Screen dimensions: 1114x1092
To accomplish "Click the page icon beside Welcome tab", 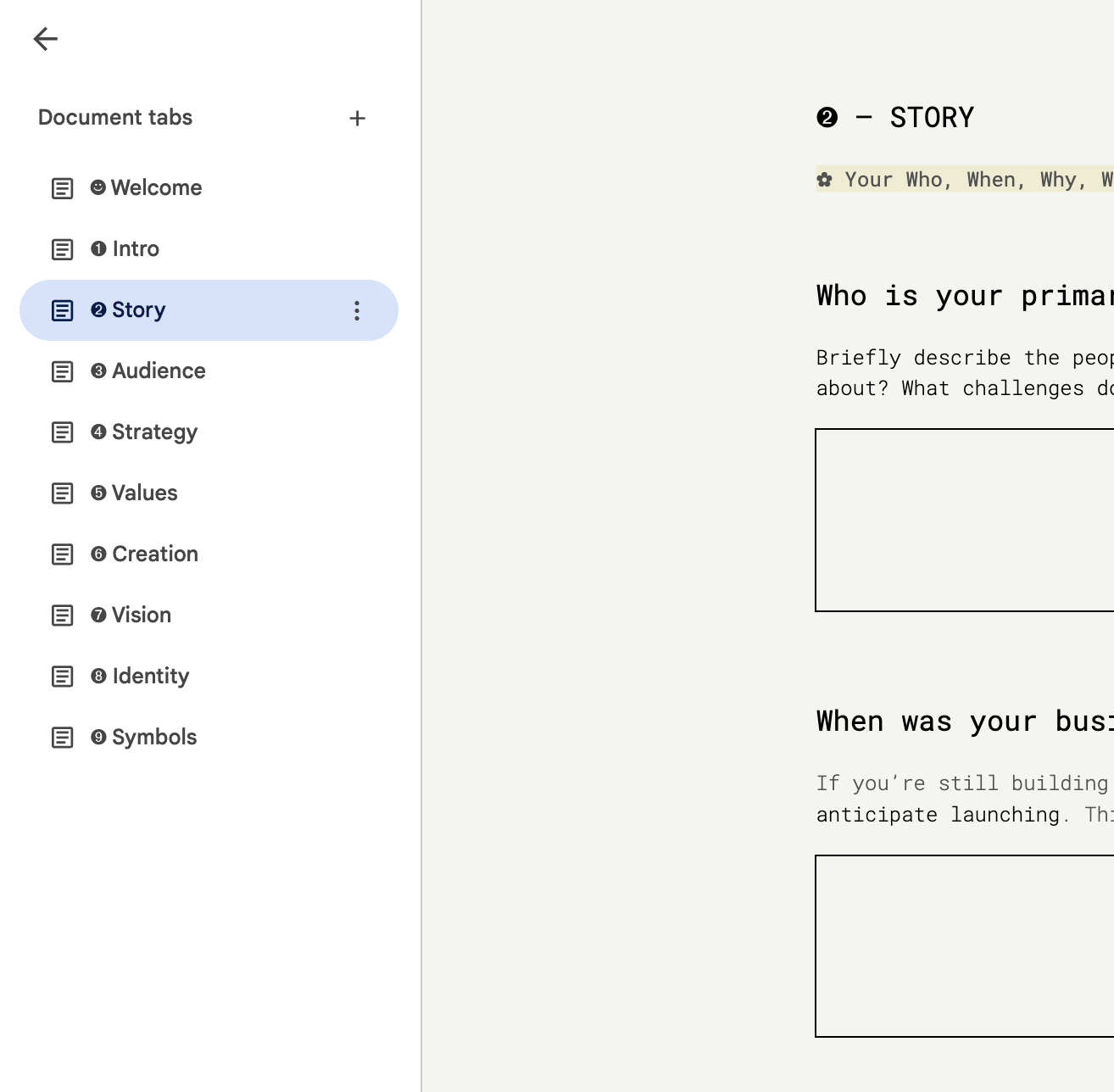I will coord(62,188).
